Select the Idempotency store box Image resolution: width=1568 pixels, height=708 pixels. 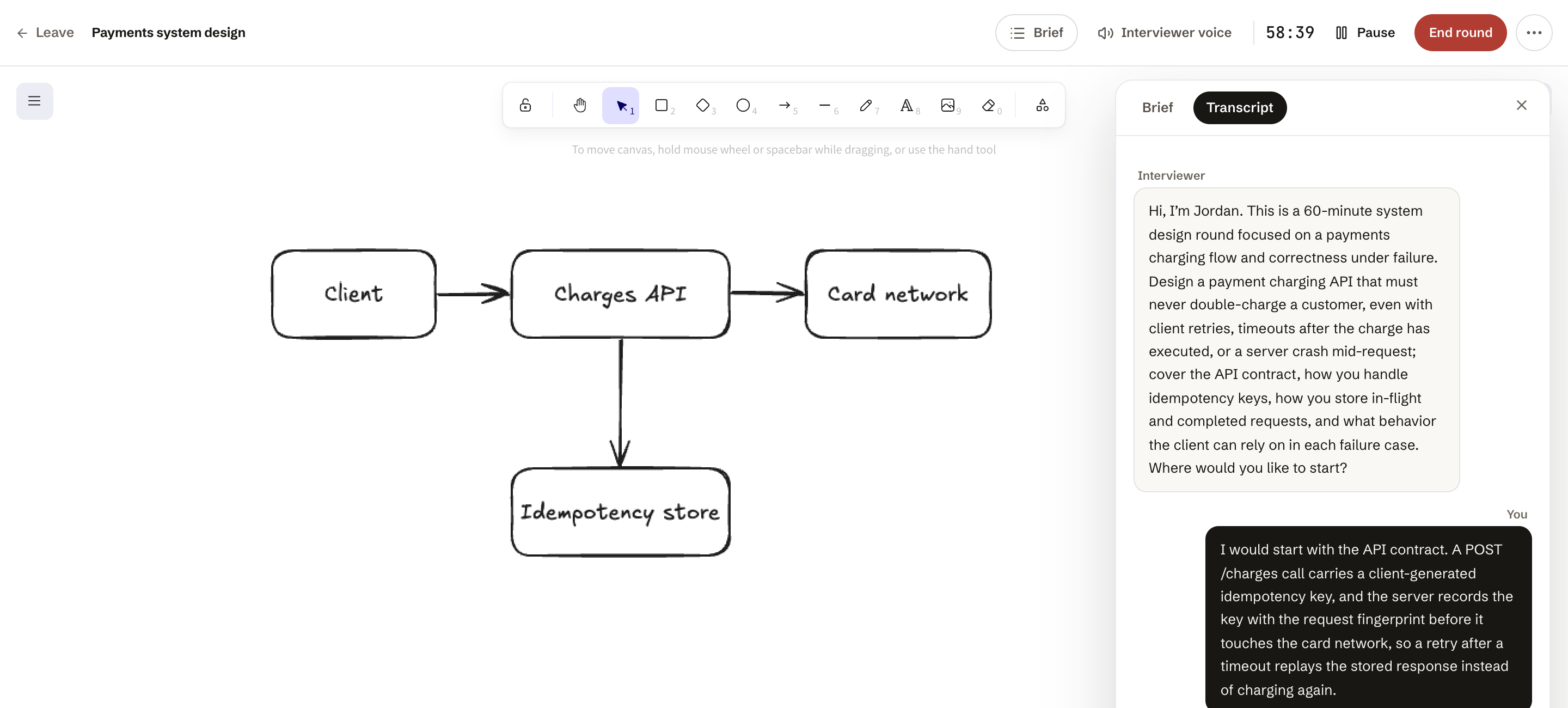coord(620,512)
